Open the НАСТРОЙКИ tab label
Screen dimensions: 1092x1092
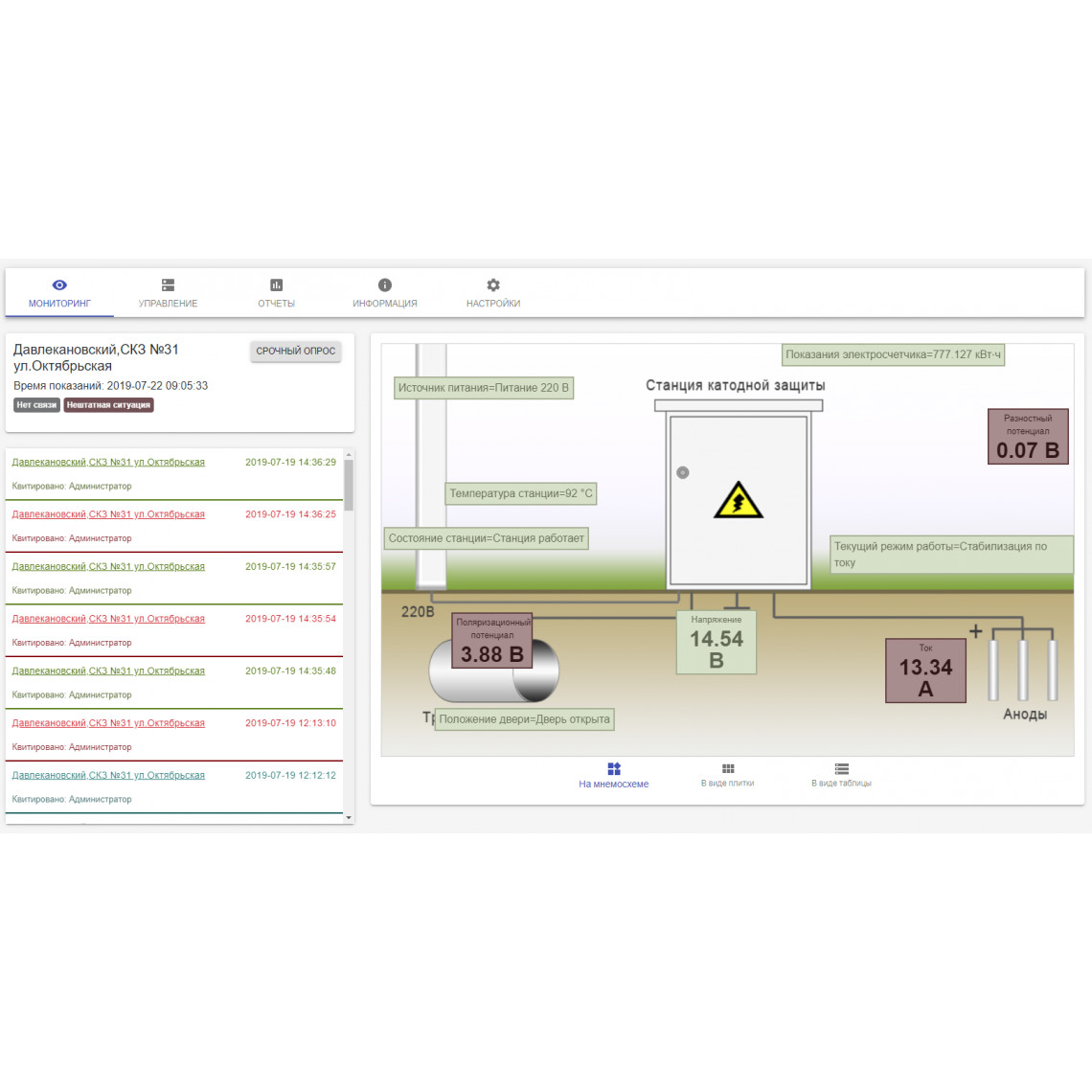coord(493,304)
